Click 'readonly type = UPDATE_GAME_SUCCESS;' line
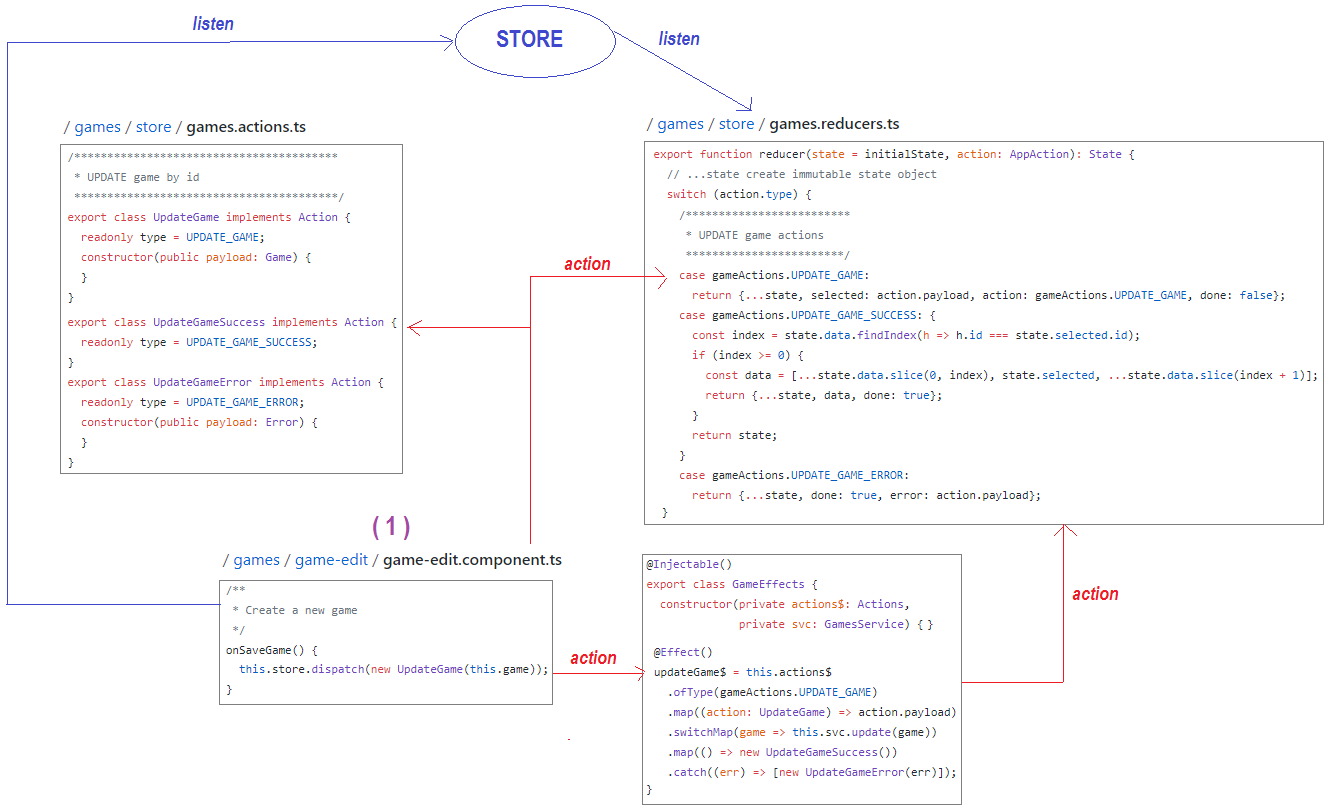Viewport: 1331px width, 809px height. coord(198,342)
